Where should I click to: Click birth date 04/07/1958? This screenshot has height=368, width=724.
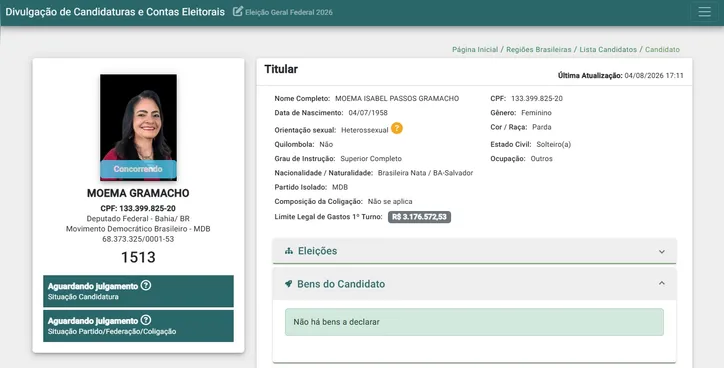[x=368, y=113]
